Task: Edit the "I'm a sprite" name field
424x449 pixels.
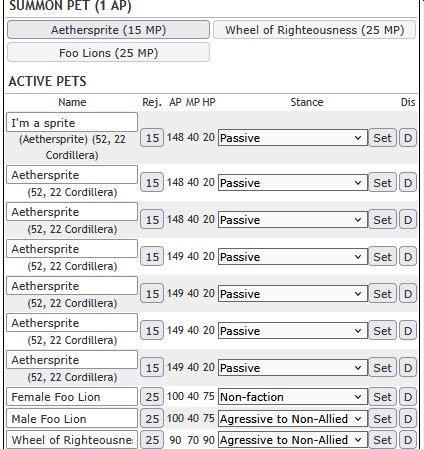Action: coord(72,122)
